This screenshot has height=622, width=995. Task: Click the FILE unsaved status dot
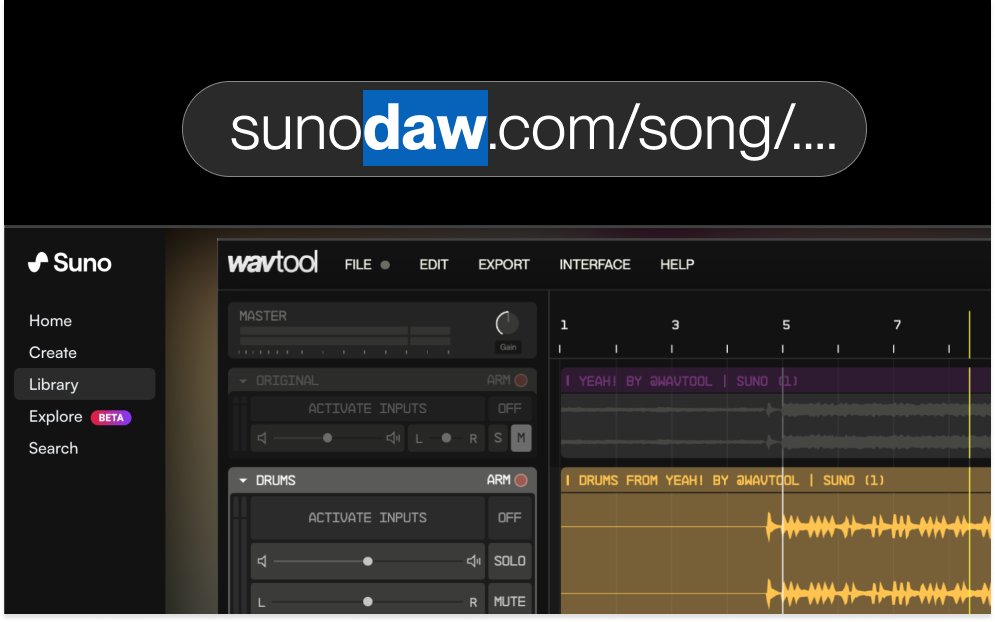(x=385, y=265)
